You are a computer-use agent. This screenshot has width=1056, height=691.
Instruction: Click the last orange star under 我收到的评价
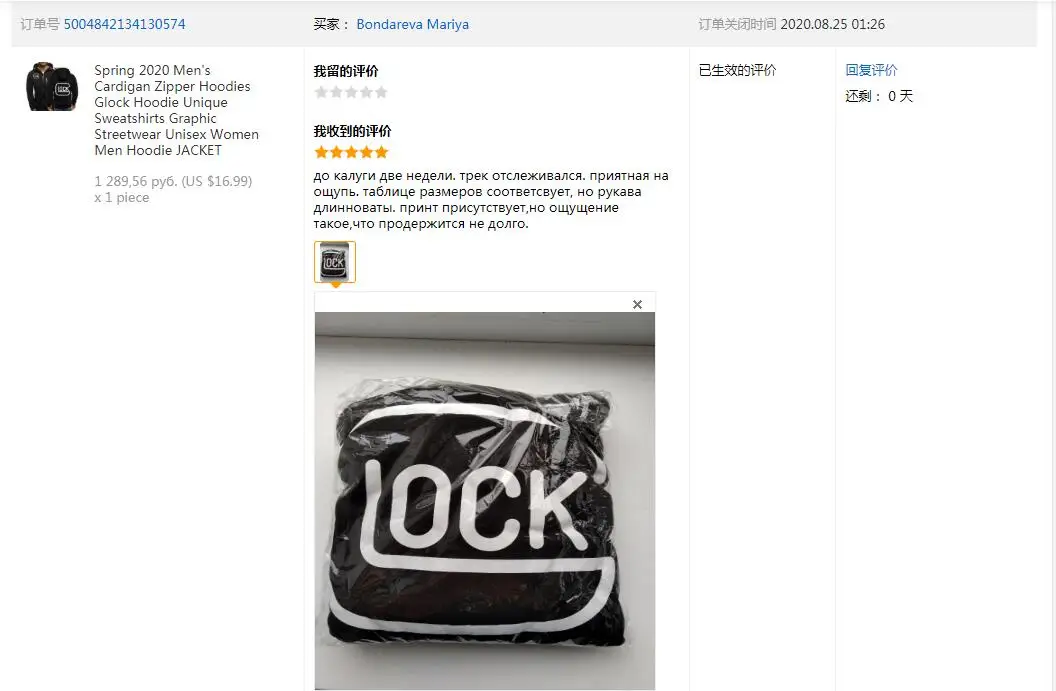381,152
